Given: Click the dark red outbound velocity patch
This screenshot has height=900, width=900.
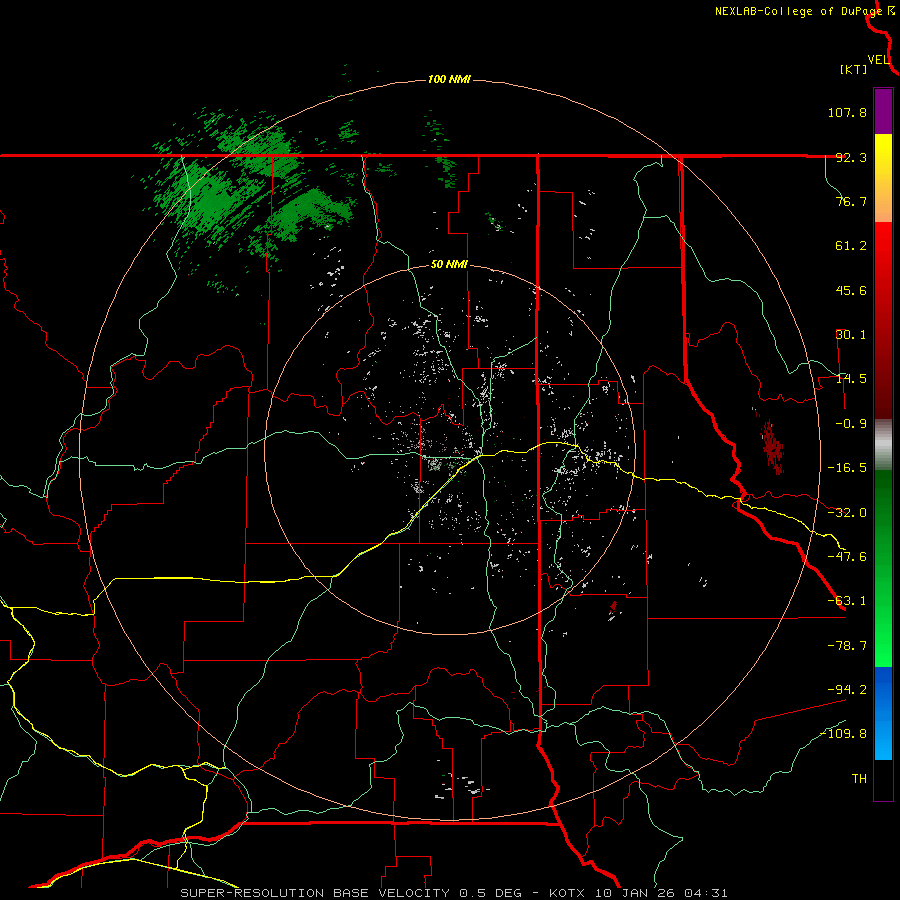Looking at the screenshot, I should [x=772, y=445].
